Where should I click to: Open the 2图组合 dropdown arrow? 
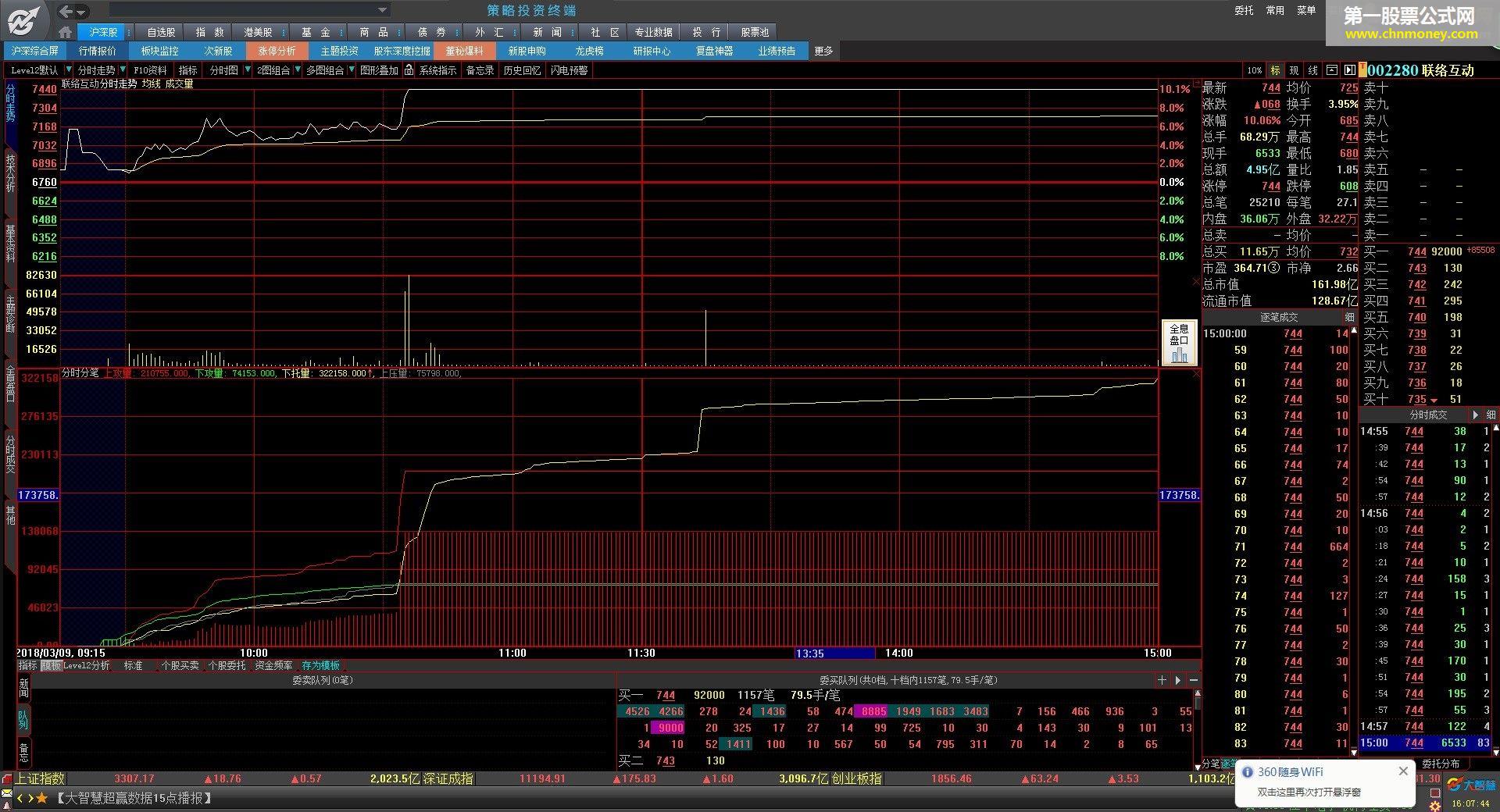pos(298,69)
